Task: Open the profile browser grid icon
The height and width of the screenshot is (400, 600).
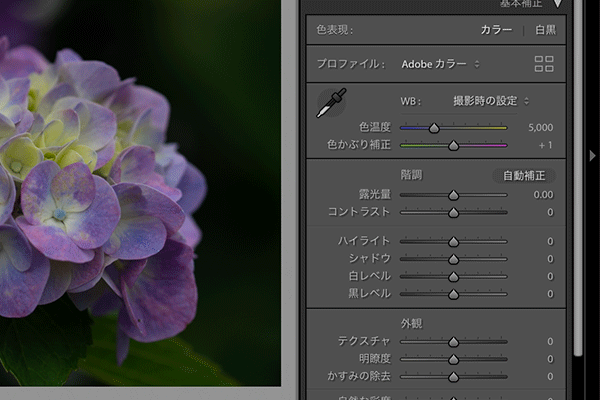Action: 544,64
